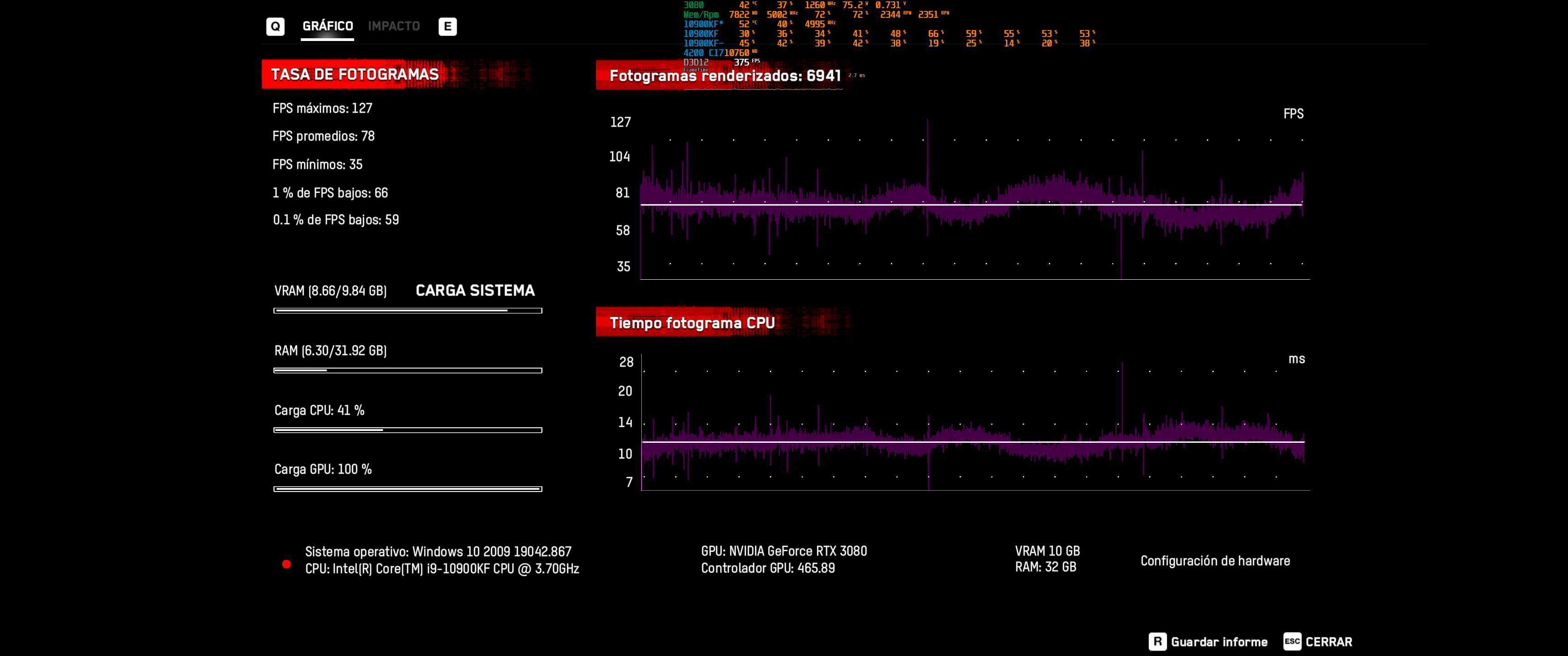Select the TASA DE FOTOGRAMAS header
Image resolution: width=1568 pixels, height=656 pixels.
point(355,74)
